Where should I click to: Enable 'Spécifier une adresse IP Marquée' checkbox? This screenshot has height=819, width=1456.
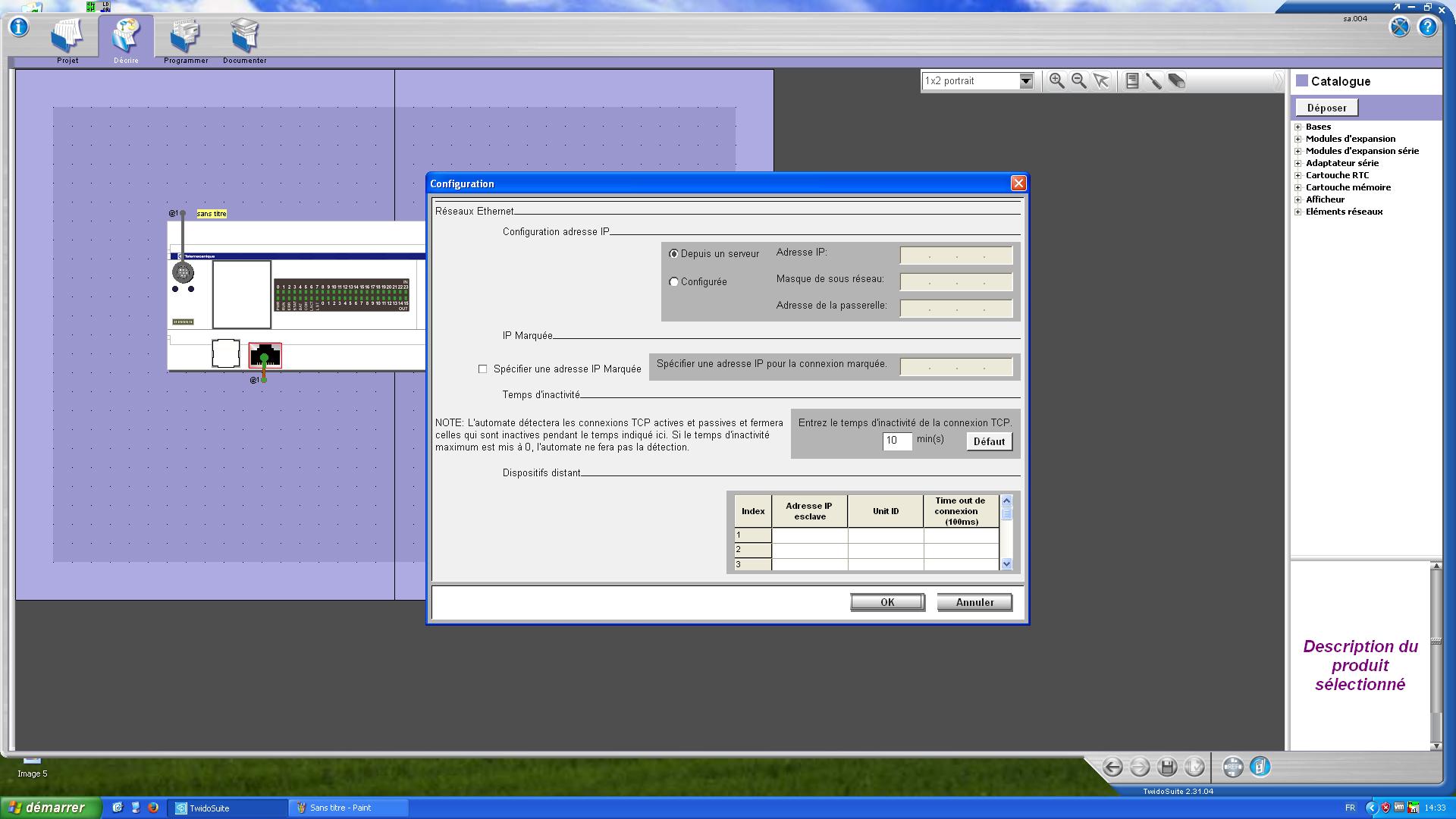482,369
